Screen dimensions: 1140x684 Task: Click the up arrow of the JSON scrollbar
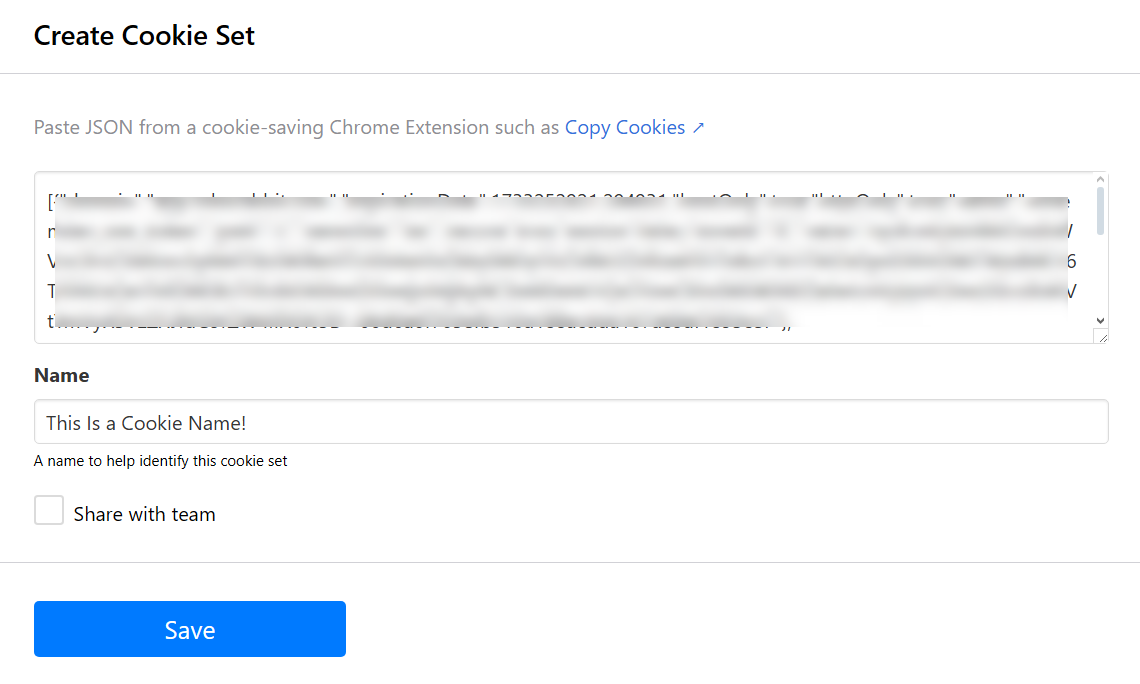point(1100,180)
